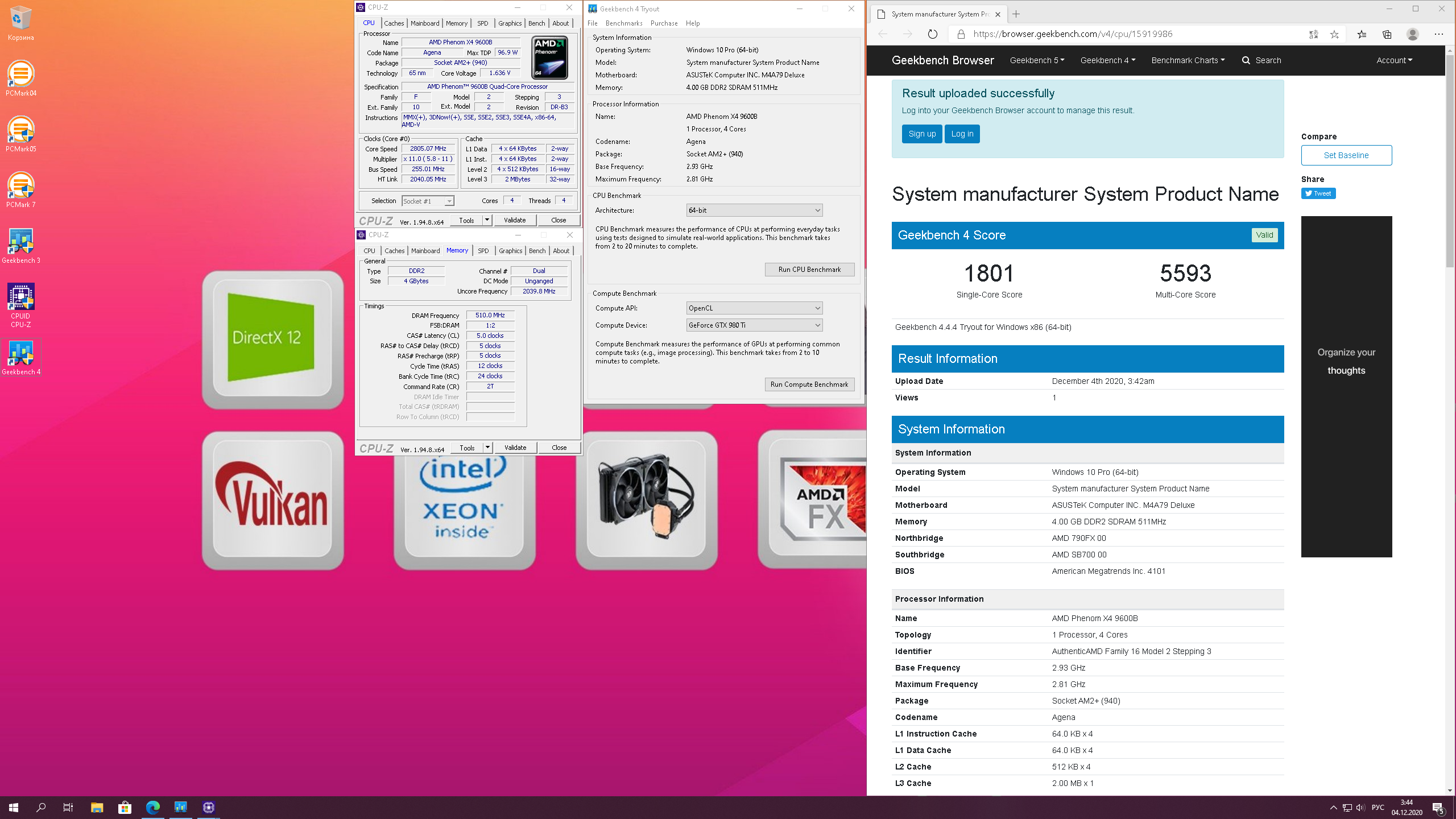Open the PCMark04 desktop shortcut
Screen dimensions: 1456x819
[20, 78]
